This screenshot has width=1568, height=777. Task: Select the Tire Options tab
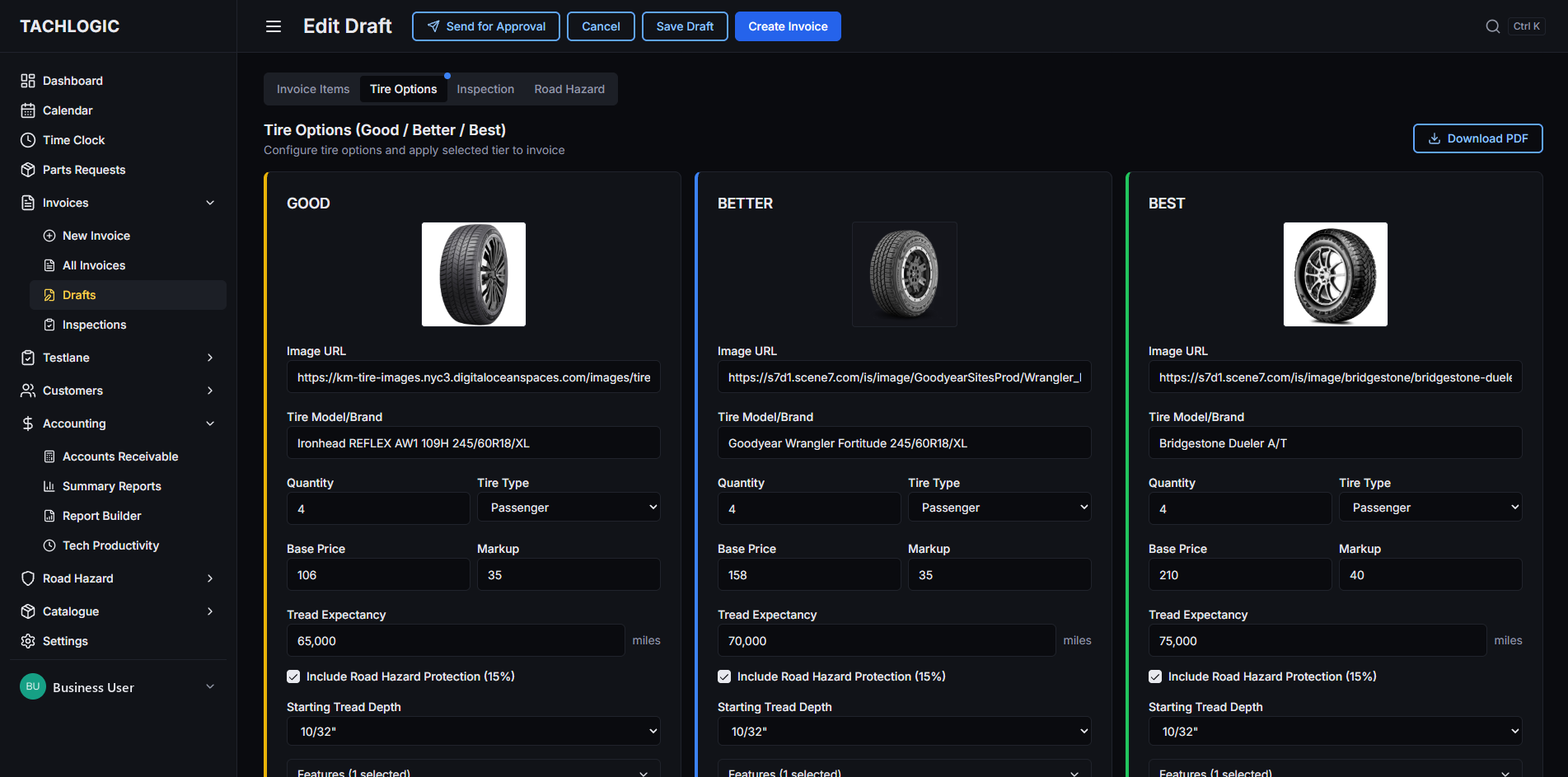click(x=403, y=89)
